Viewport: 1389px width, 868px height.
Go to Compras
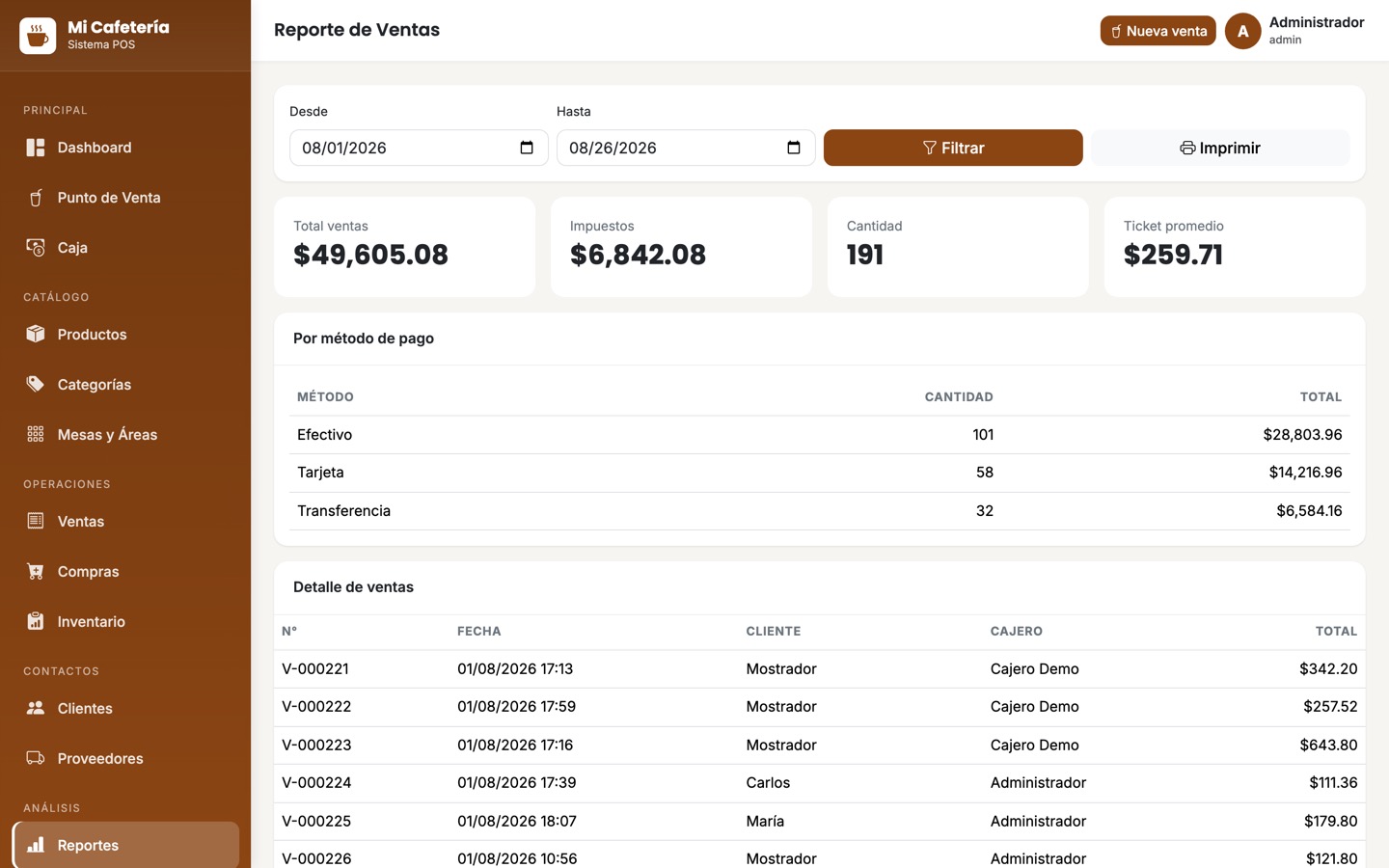125,571
